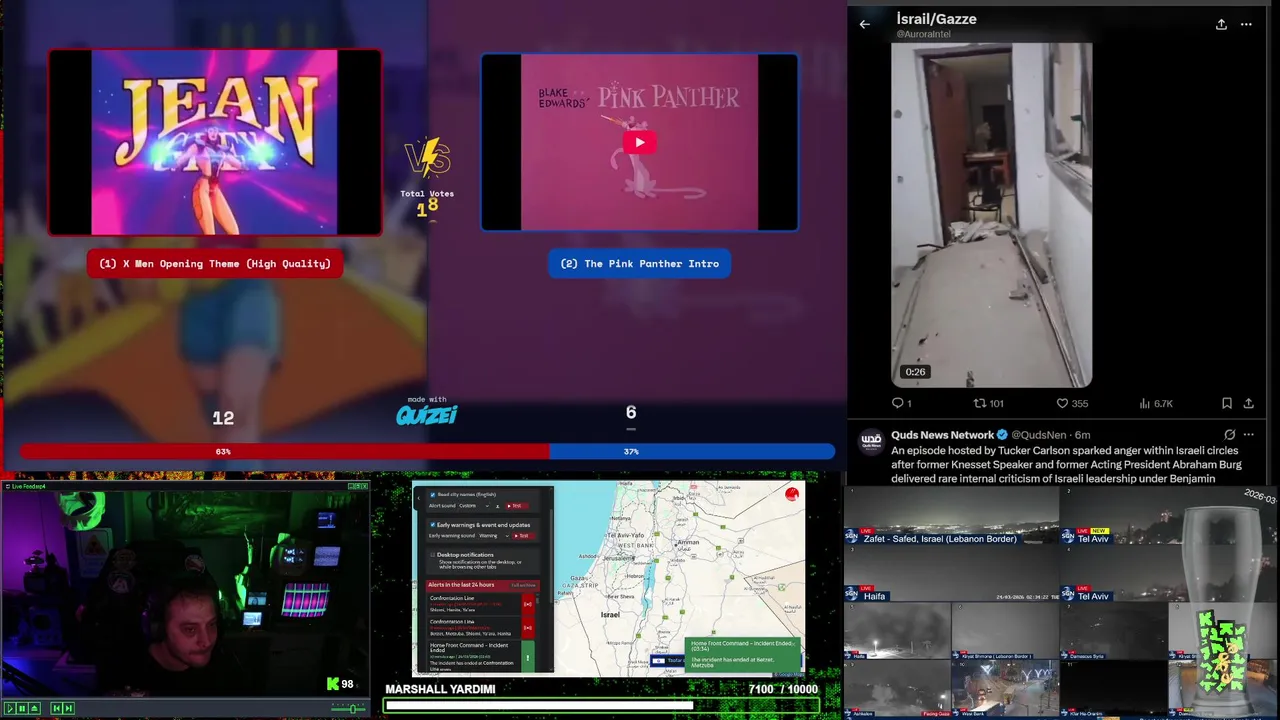The image size is (1280, 720).
Task: Click the Test button for Alert sound
Action: click(517, 506)
